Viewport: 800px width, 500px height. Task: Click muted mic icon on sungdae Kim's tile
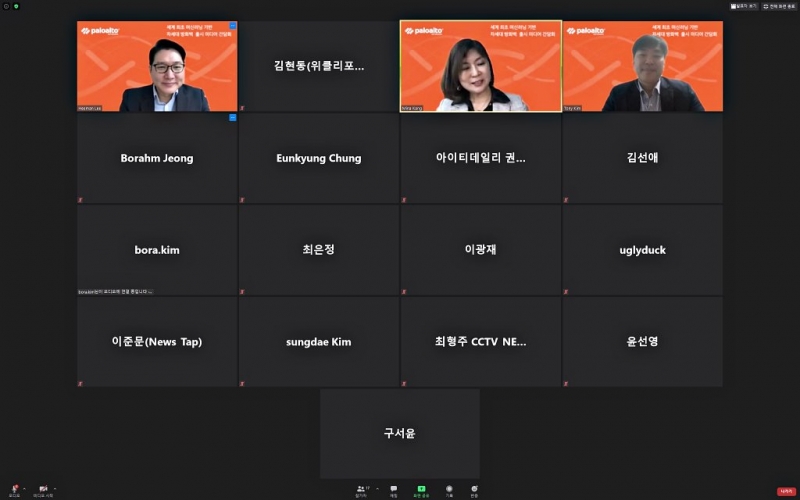pyautogui.click(x=242, y=384)
